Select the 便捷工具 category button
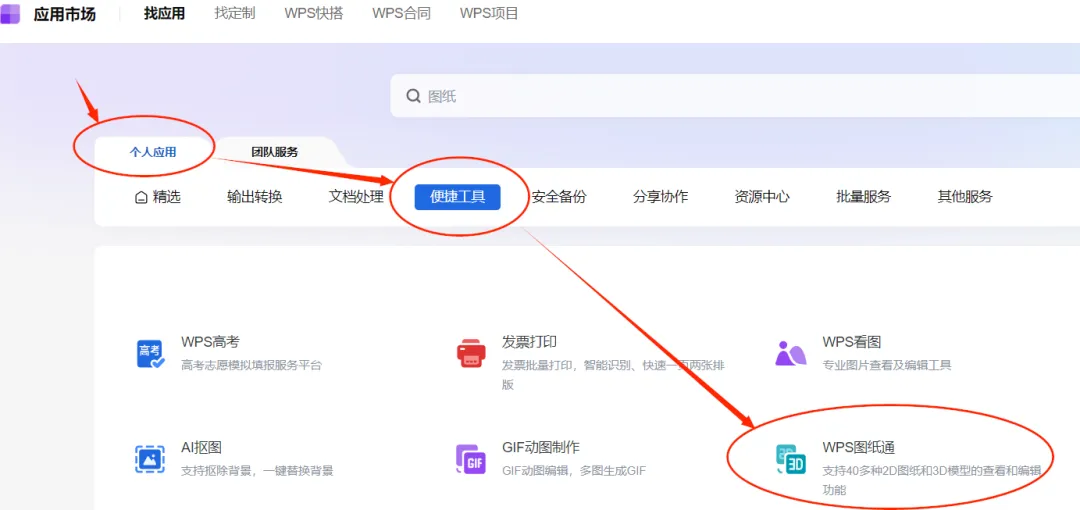Image resolution: width=1080 pixels, height=510 pixels. 457,197
